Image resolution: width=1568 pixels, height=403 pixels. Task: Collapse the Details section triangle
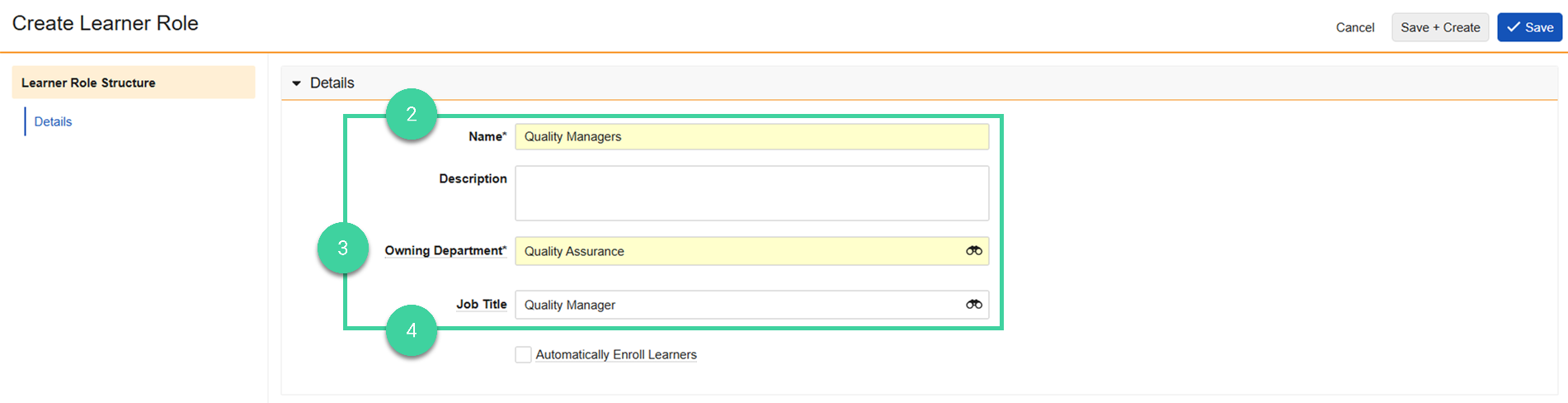point(297,83)
